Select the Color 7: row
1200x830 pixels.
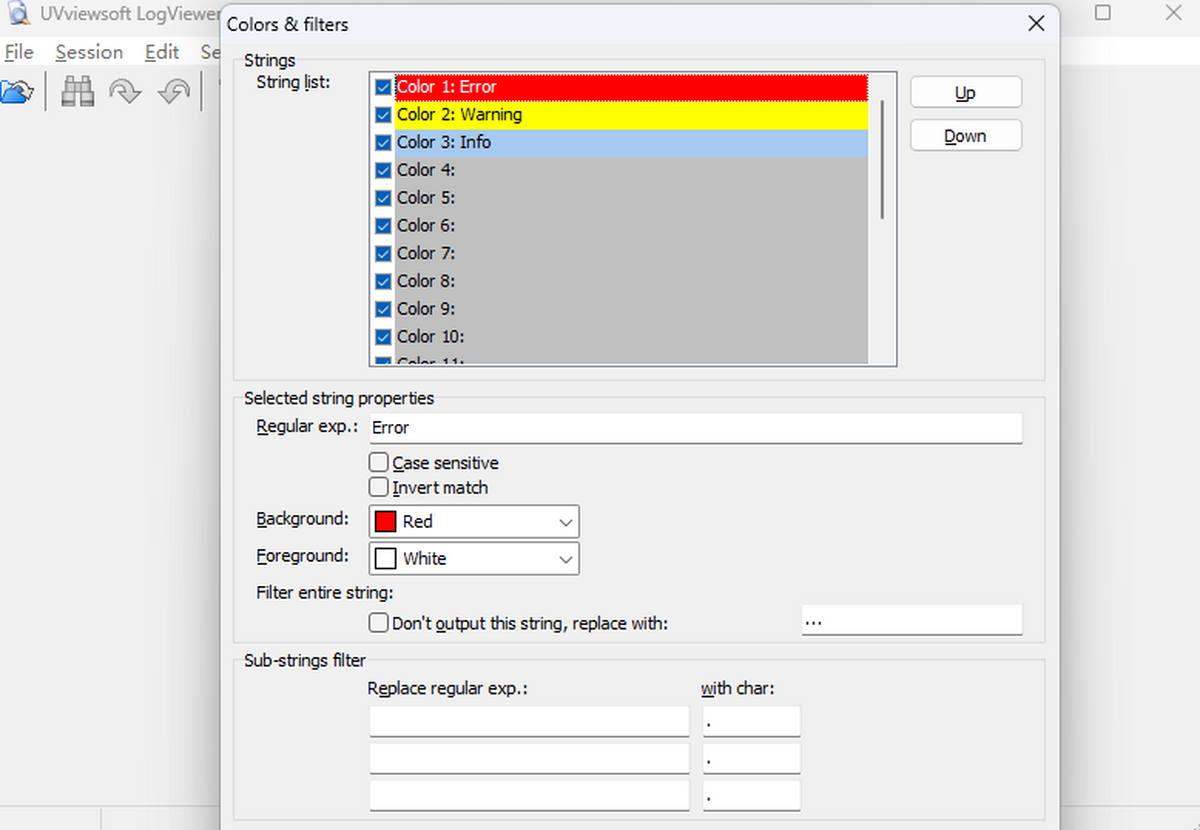(631, 254)
